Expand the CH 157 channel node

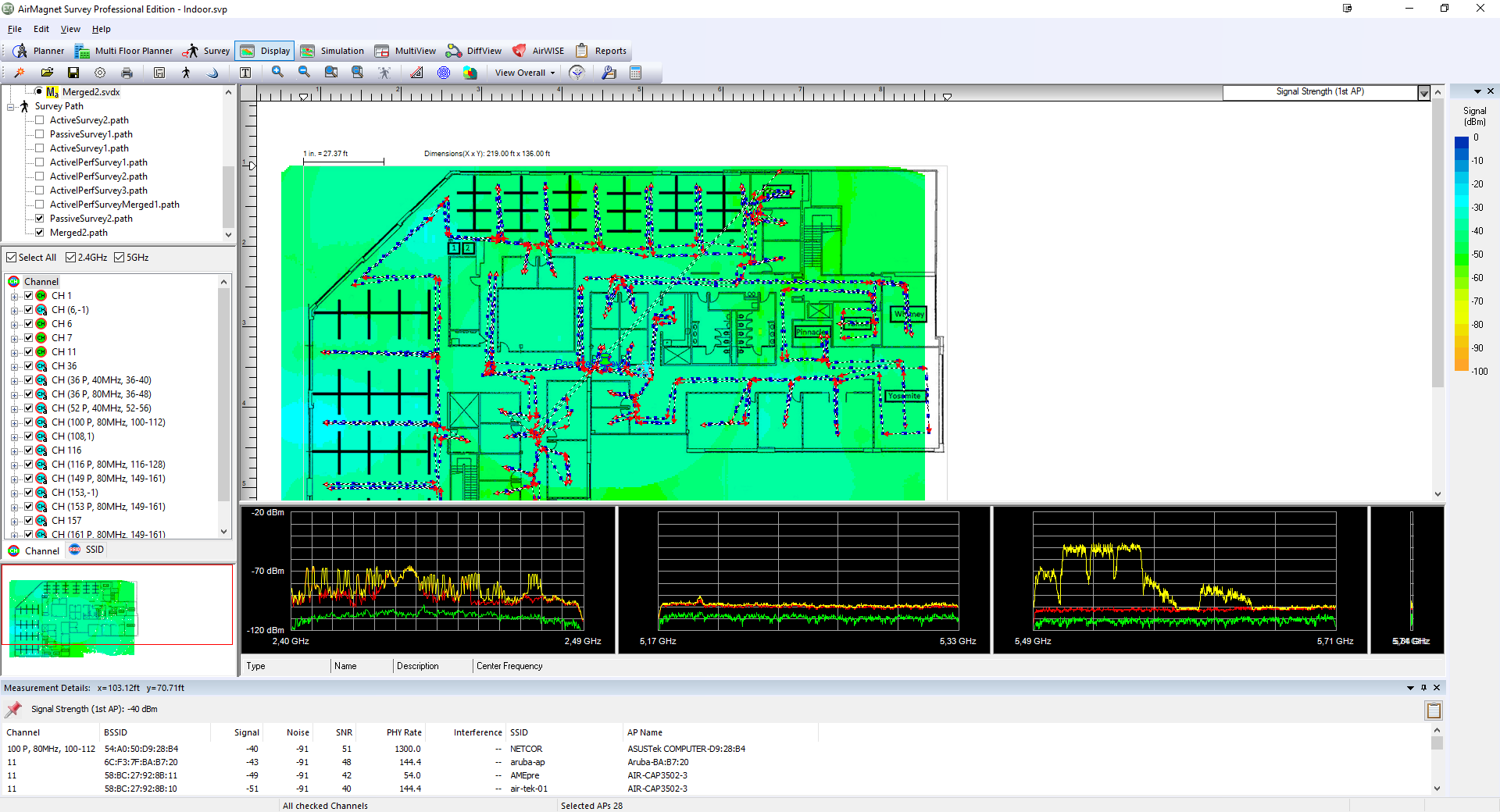tap(14, 522)
